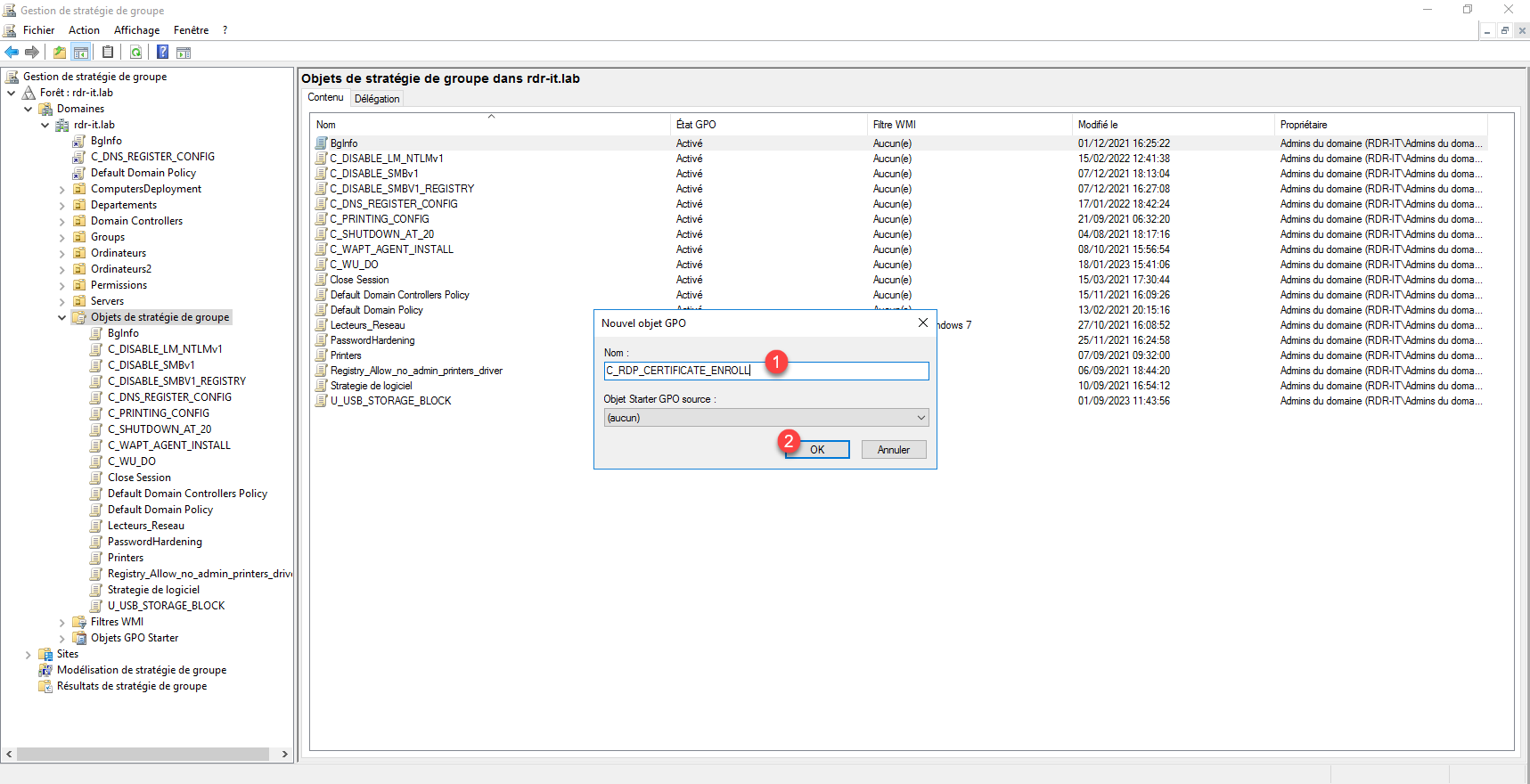
Task: Click the blue Back arrow in toolbar
Action: 12,53
